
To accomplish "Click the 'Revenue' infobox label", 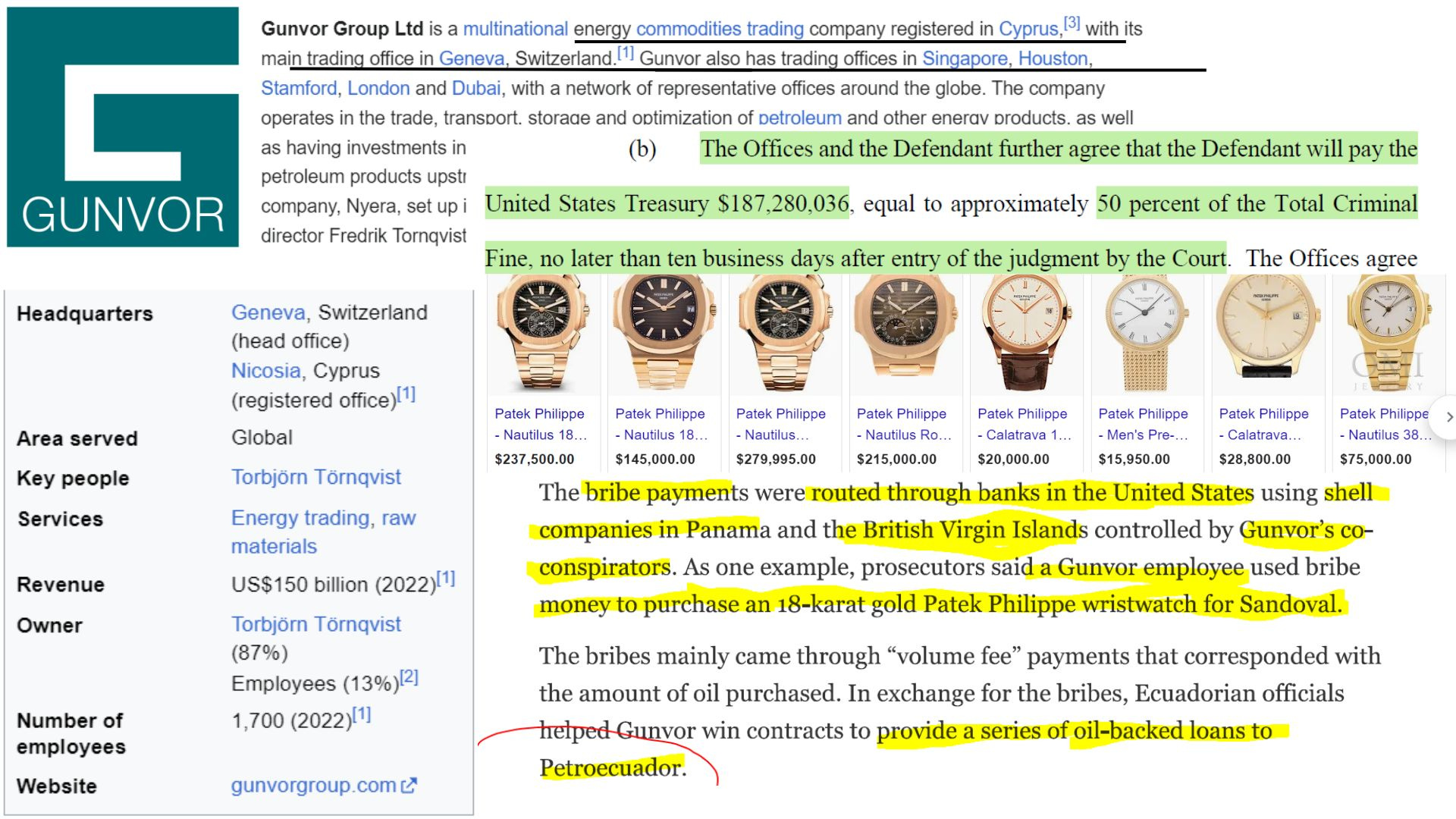I will point(61,585).
